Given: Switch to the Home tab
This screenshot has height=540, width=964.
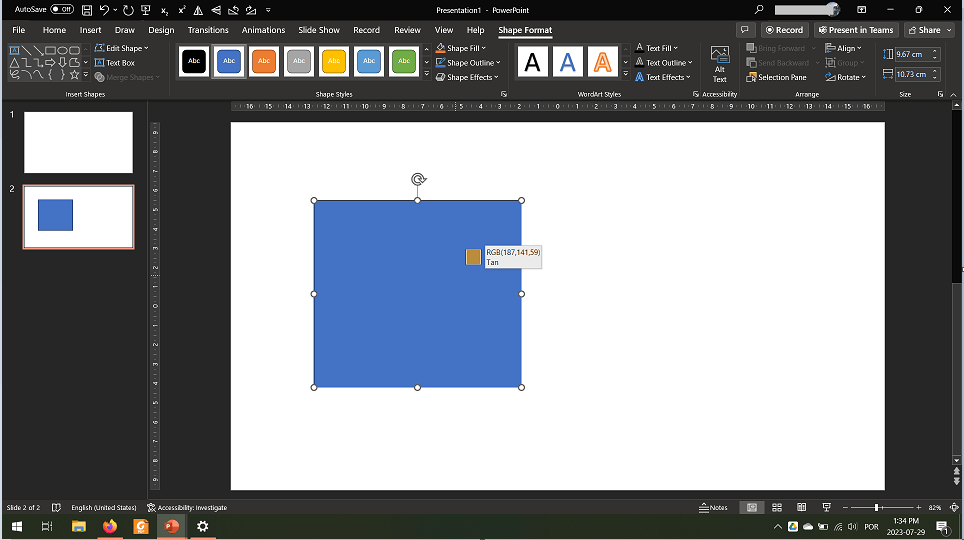Looking at the screenshot, I should tap(54, 30).
